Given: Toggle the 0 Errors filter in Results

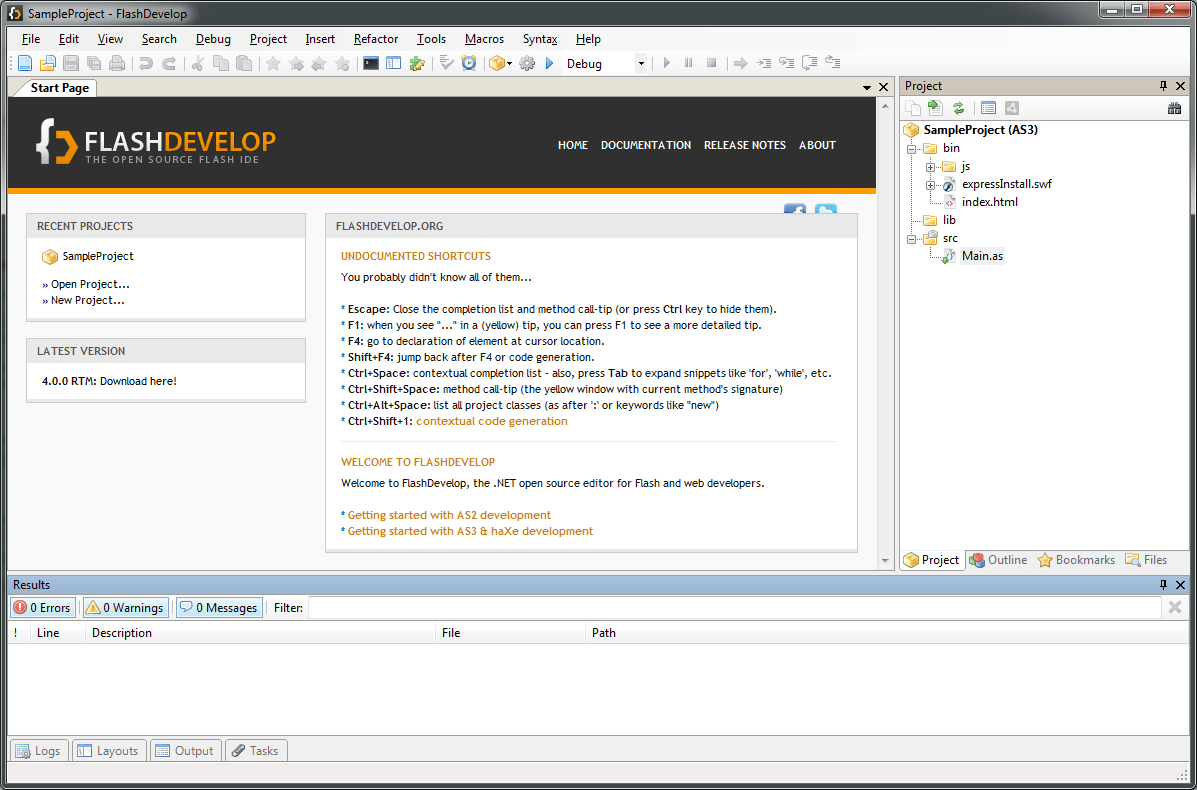Looking at the screenshot, I should [42, 607].
